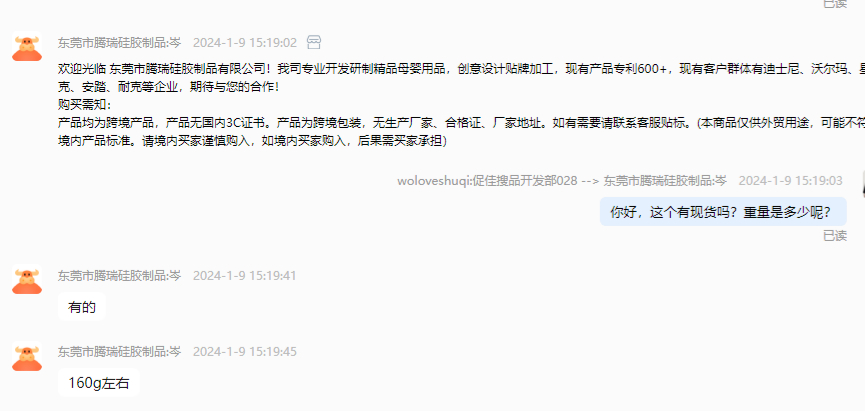Click the 2024-1-9 15:19:03 timestamp
The width and height of the screenshot is (865, 411).
coord(791,181)
